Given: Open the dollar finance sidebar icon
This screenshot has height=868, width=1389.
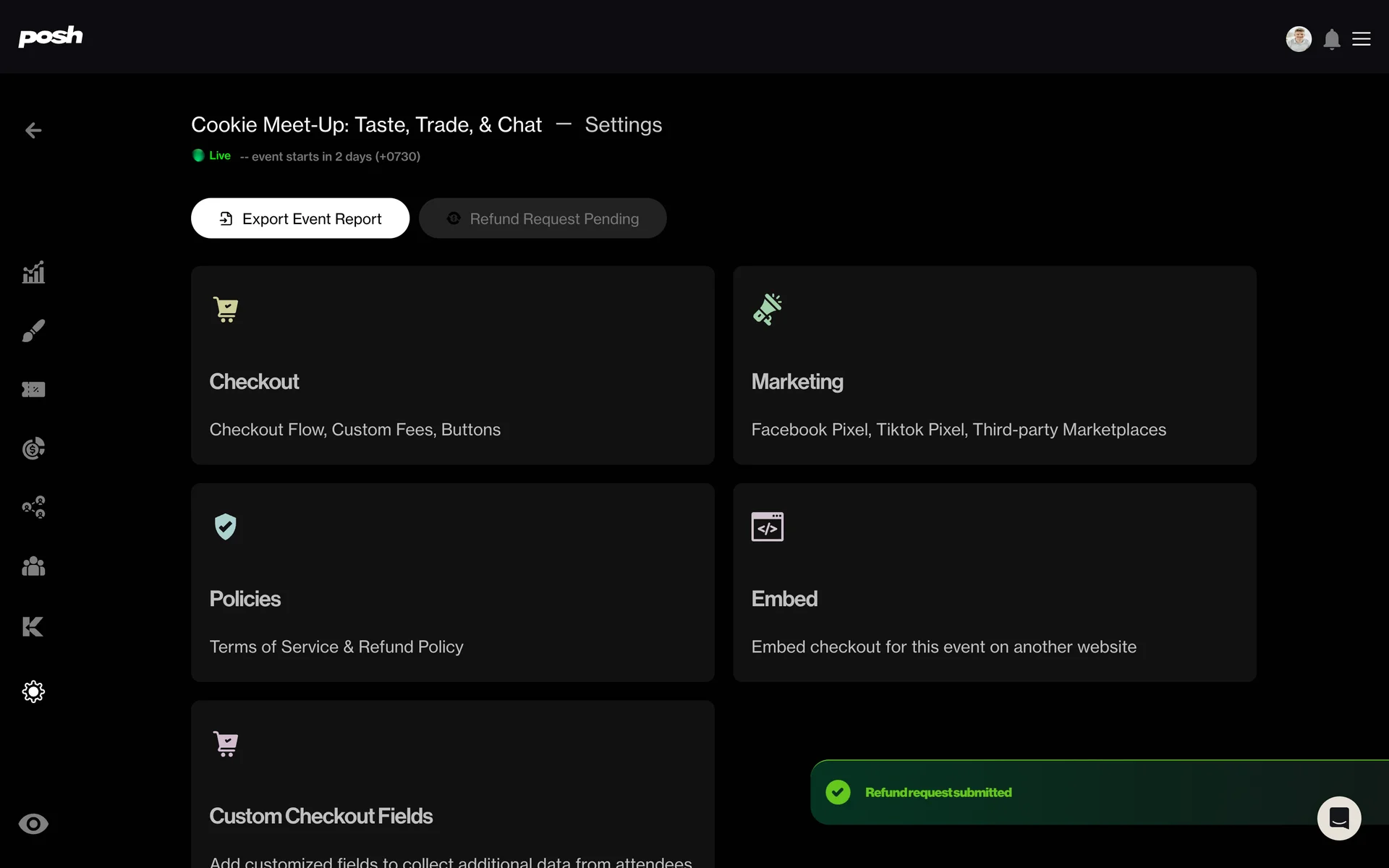Looking at the screenshot, I should pos(33,448).
